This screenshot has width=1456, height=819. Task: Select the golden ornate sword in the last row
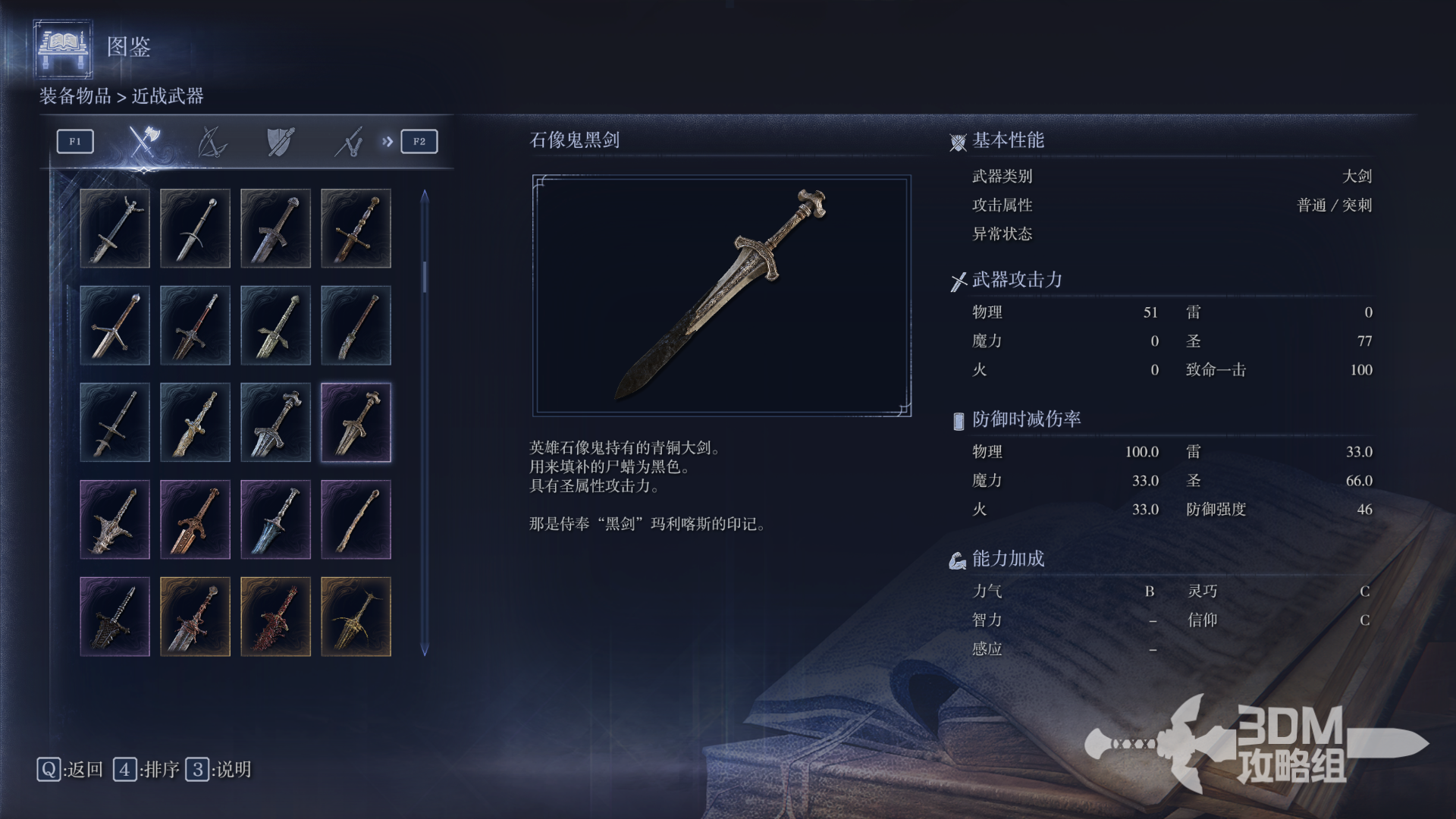(356, 617)
